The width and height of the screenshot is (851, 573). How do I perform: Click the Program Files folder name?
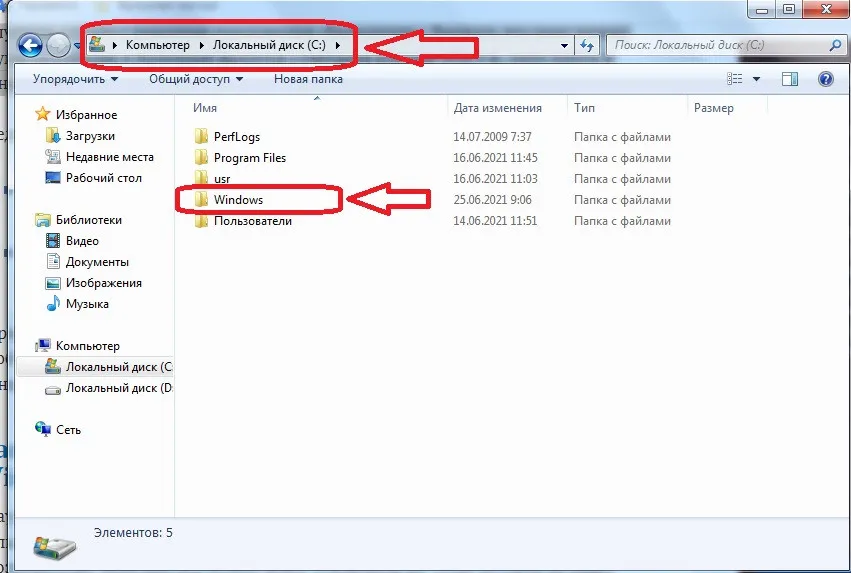pos(250,158)
